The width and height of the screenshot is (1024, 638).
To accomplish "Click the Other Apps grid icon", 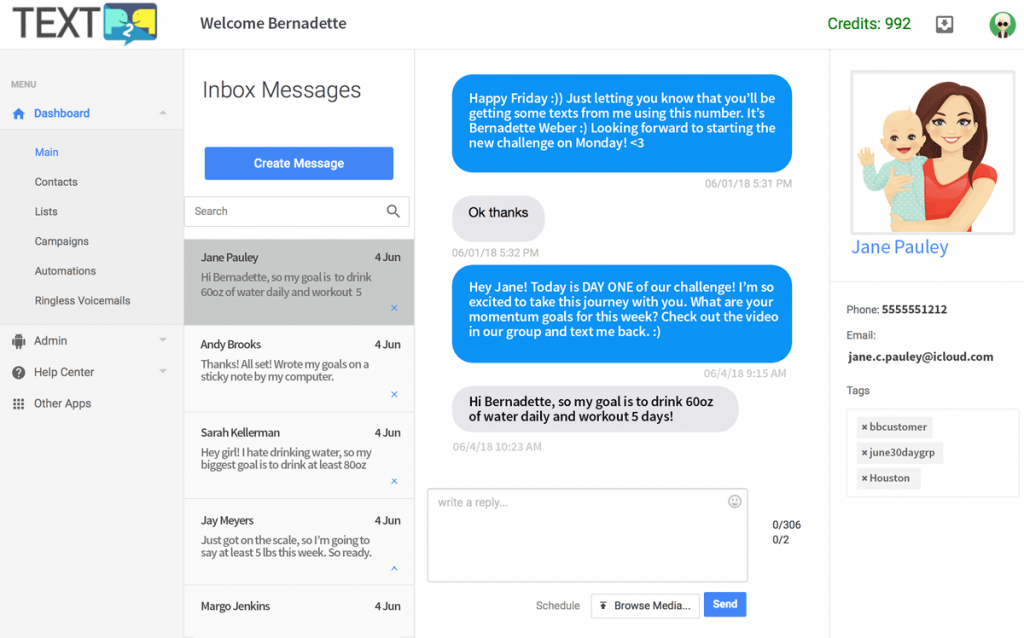I will (x=18, y=404).
